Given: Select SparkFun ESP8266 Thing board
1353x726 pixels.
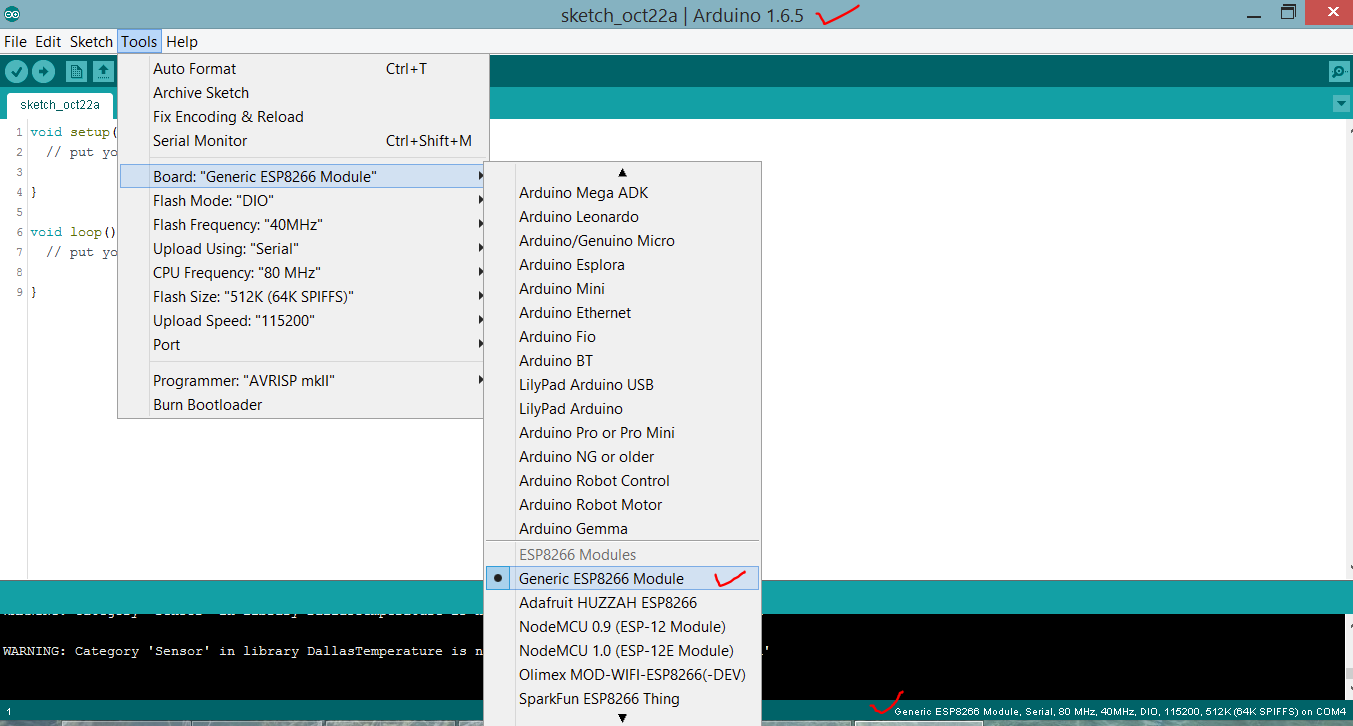Looking at the screenshot, I should pyautogui.click(x=623, y=699).
